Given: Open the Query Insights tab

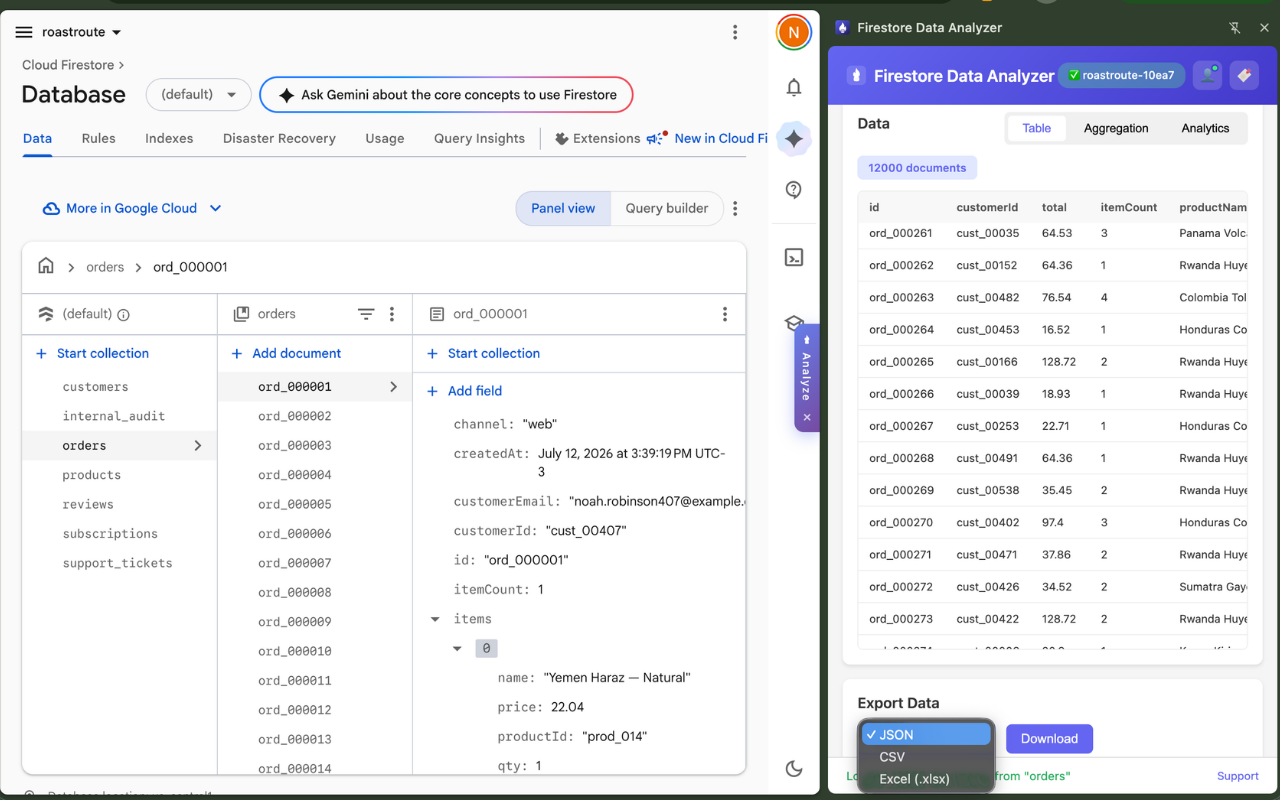Looking at the screenshot, I should click(479, 138).
